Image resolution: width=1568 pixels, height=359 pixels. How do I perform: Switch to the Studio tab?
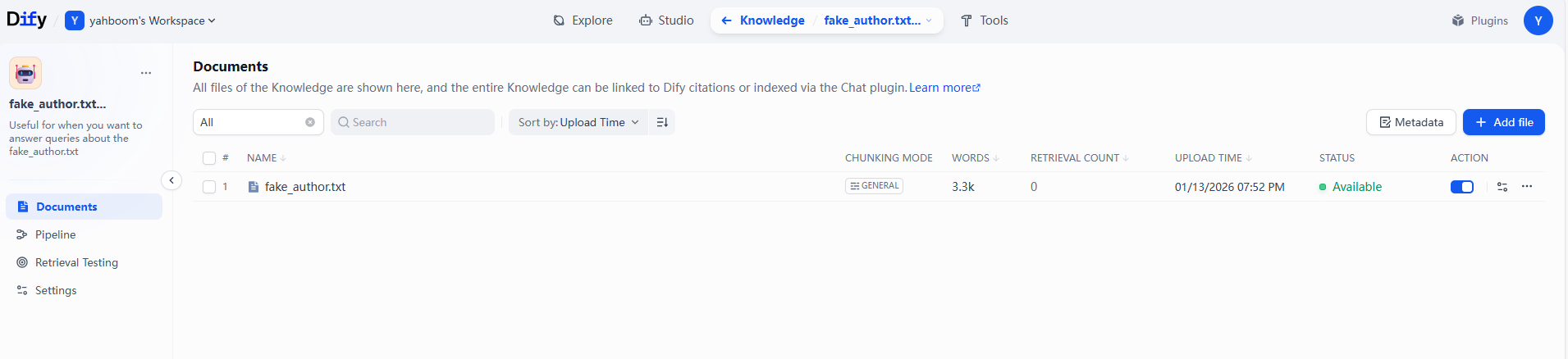(666, 20)
